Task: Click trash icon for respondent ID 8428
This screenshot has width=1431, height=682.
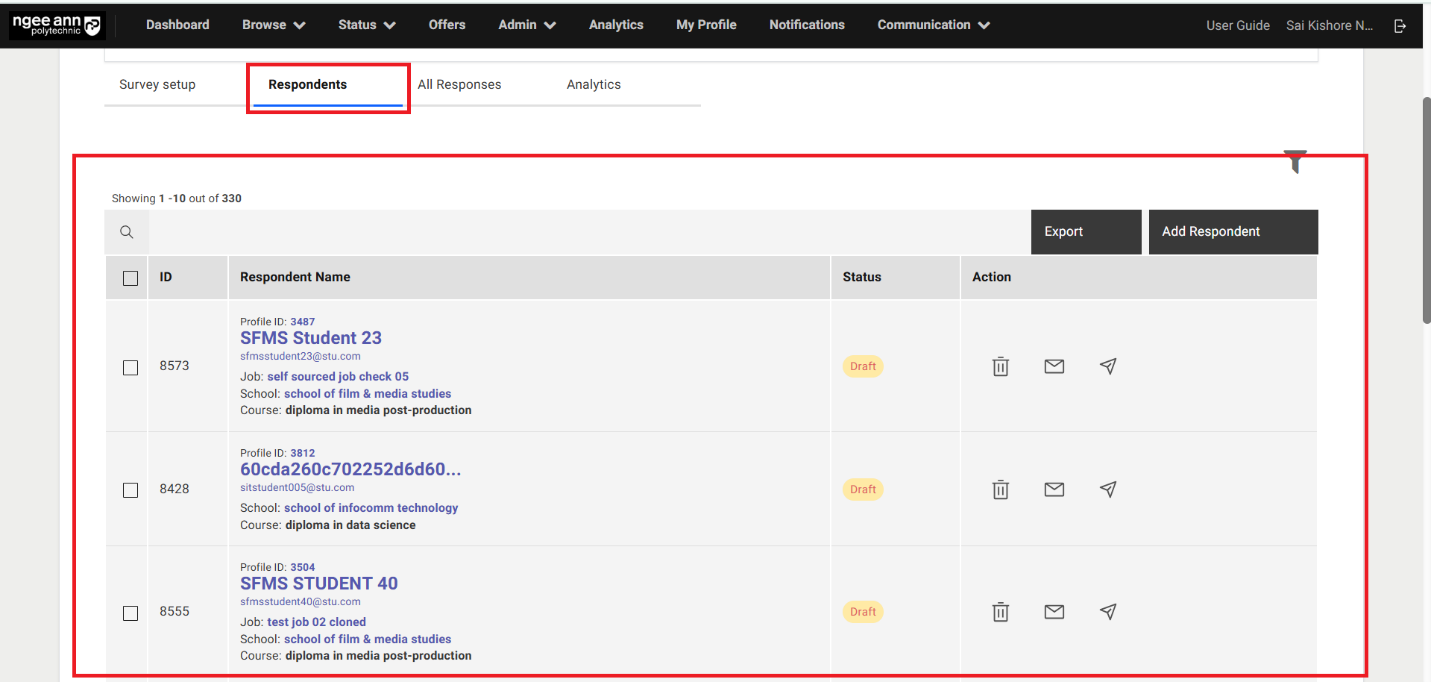Action: [x=1000, y=489]
